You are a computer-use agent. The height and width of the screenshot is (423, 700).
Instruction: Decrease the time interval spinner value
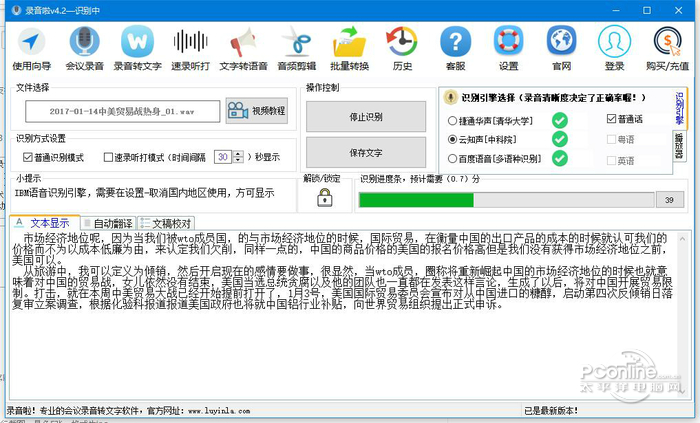[x=238, y=160]
